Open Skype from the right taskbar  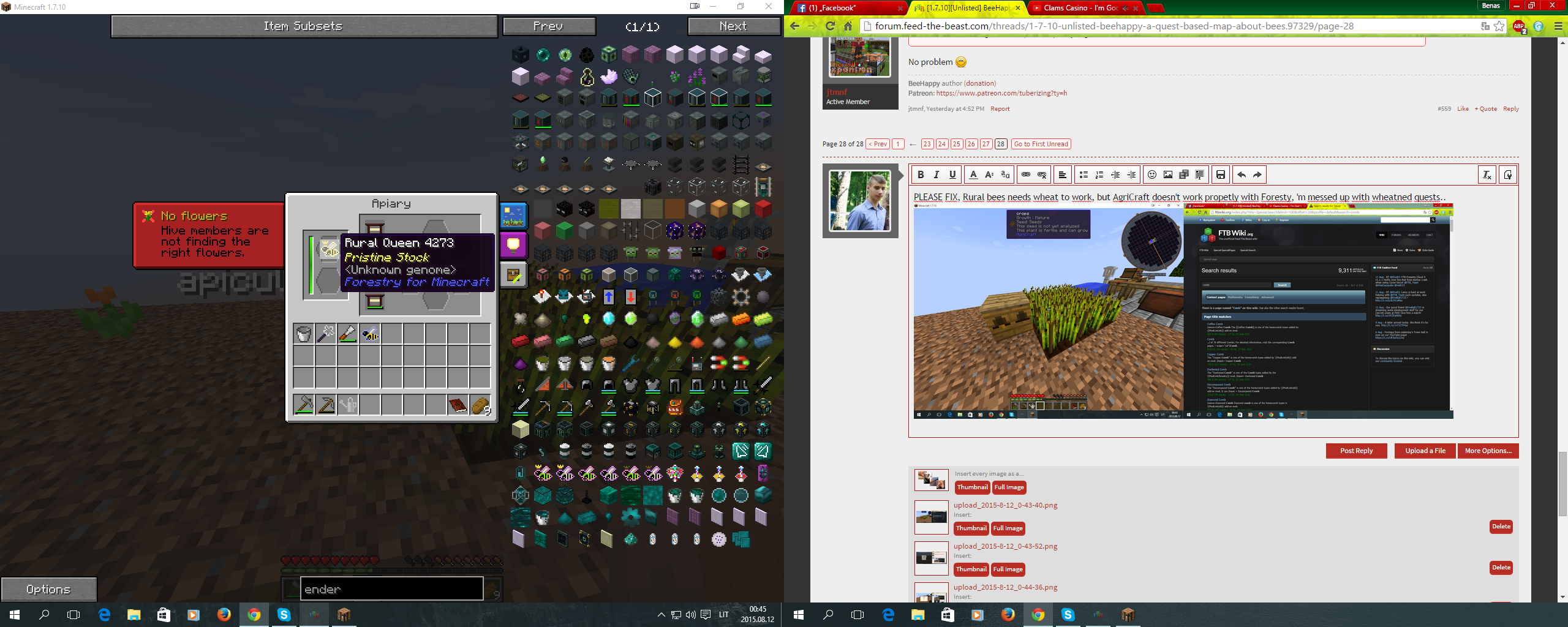[x=1068, y=615]
